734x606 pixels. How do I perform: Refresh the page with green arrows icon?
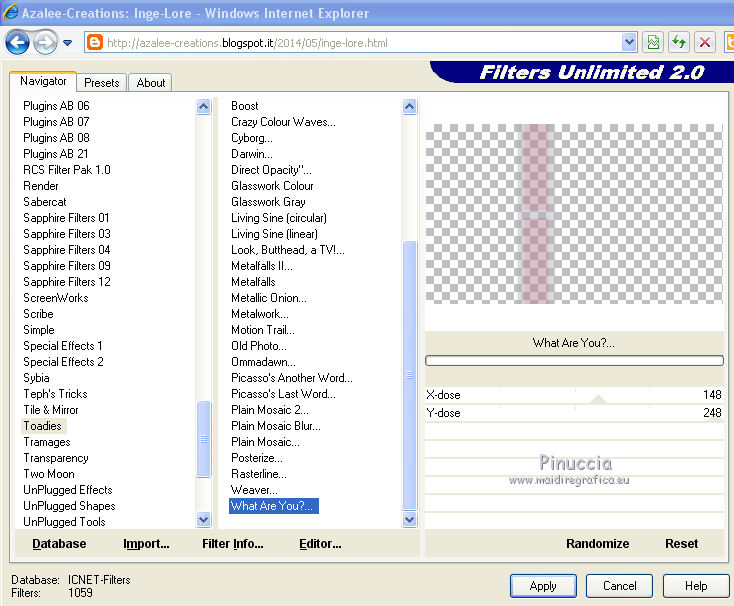679,43
